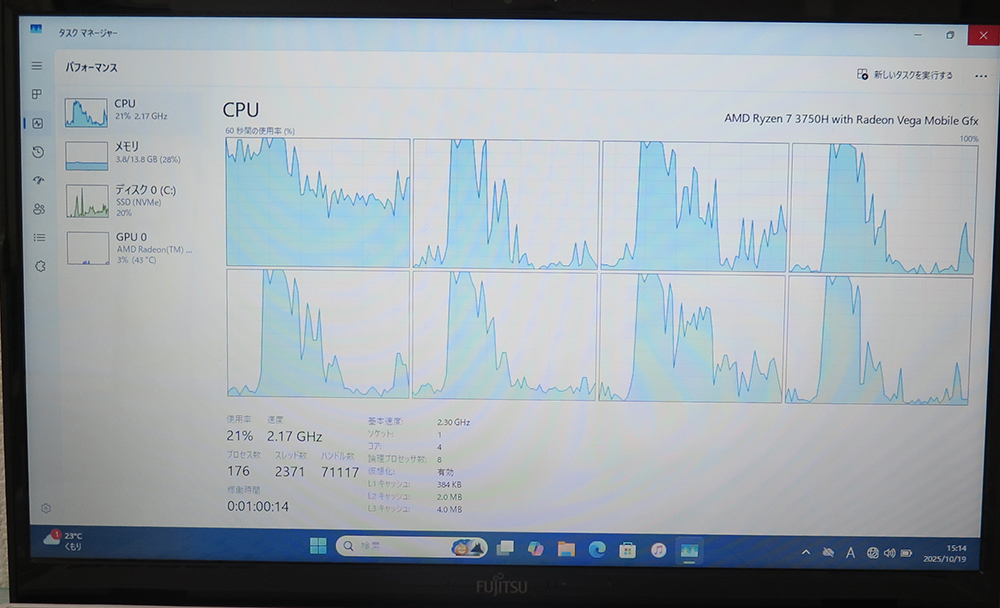Click the L3 cache 4.0 MB value
Image resolution: width=1000 pixels, height=608 pixels.
[449, 509]
